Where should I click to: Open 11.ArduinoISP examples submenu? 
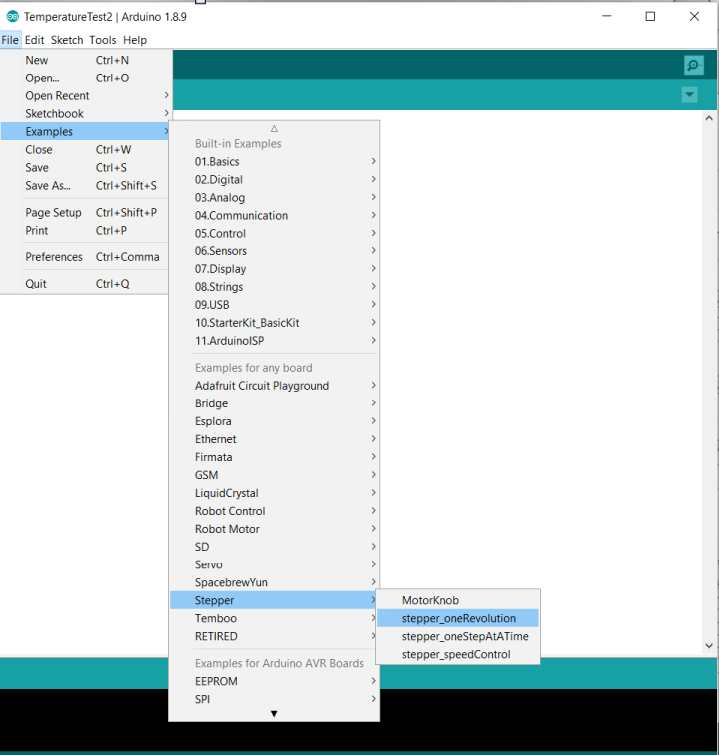274,340
